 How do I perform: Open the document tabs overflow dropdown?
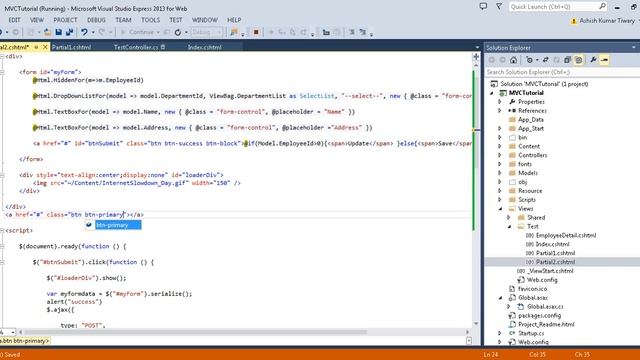477,47
